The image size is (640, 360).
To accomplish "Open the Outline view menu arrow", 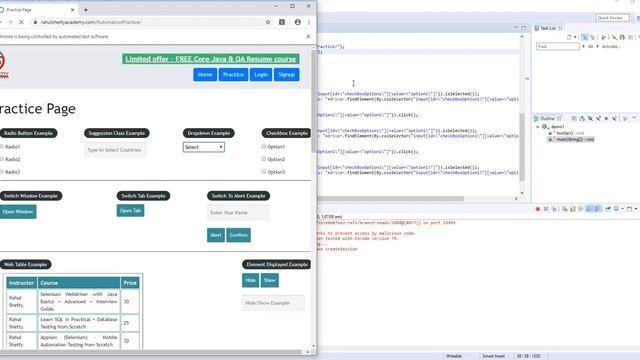I will pyautogui.click(x=634, y=118).
